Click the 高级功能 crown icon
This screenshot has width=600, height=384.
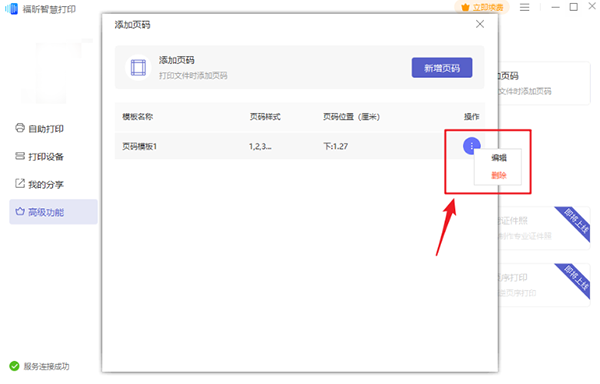pyautogui.click(x=20, y=211)
